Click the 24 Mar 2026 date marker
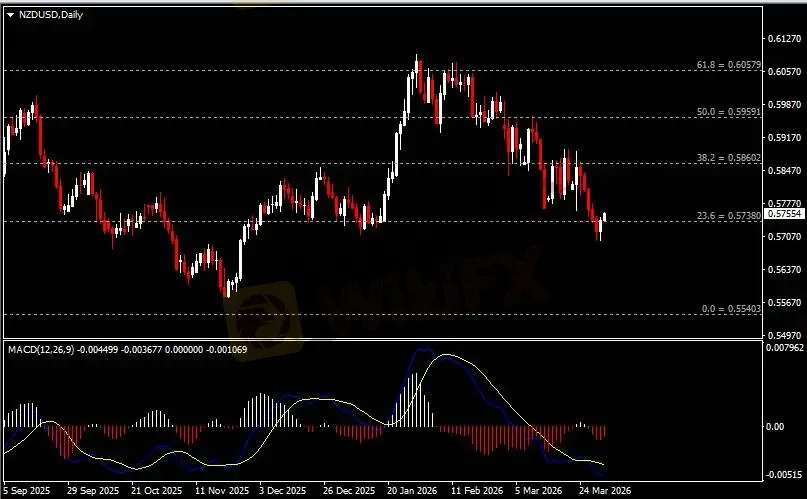This screenshot has height=499, width=807. pyautogui.click(x=604, y=491)
